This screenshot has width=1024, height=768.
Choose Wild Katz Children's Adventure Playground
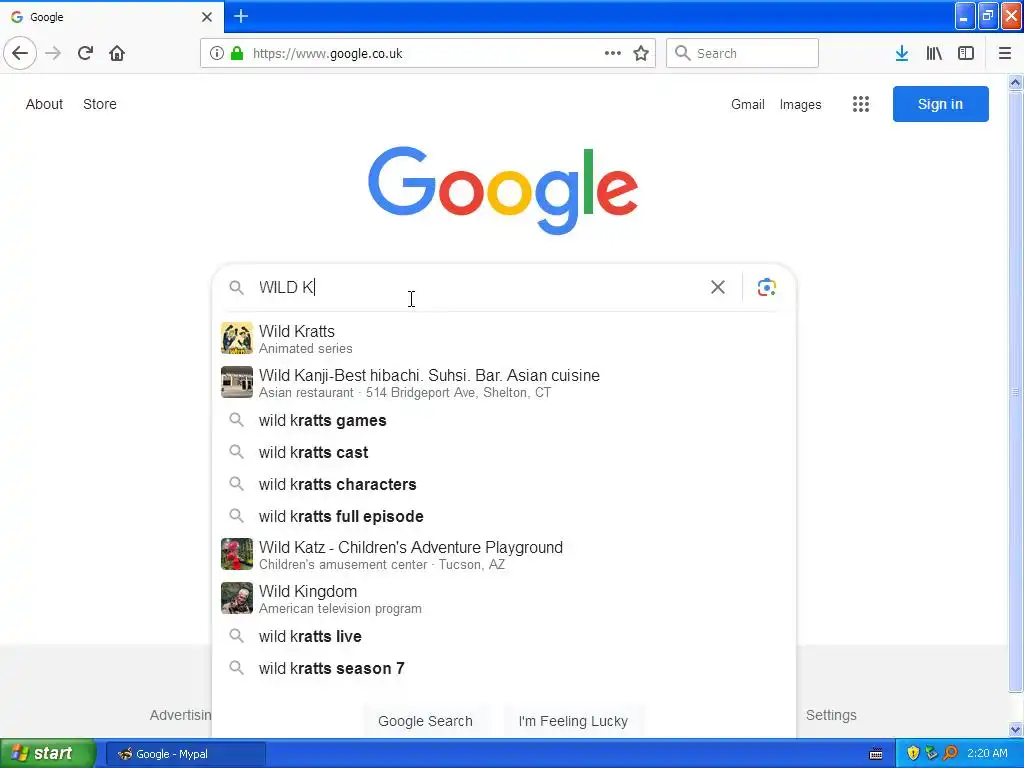pyautogui.click(x=504, y=554)
